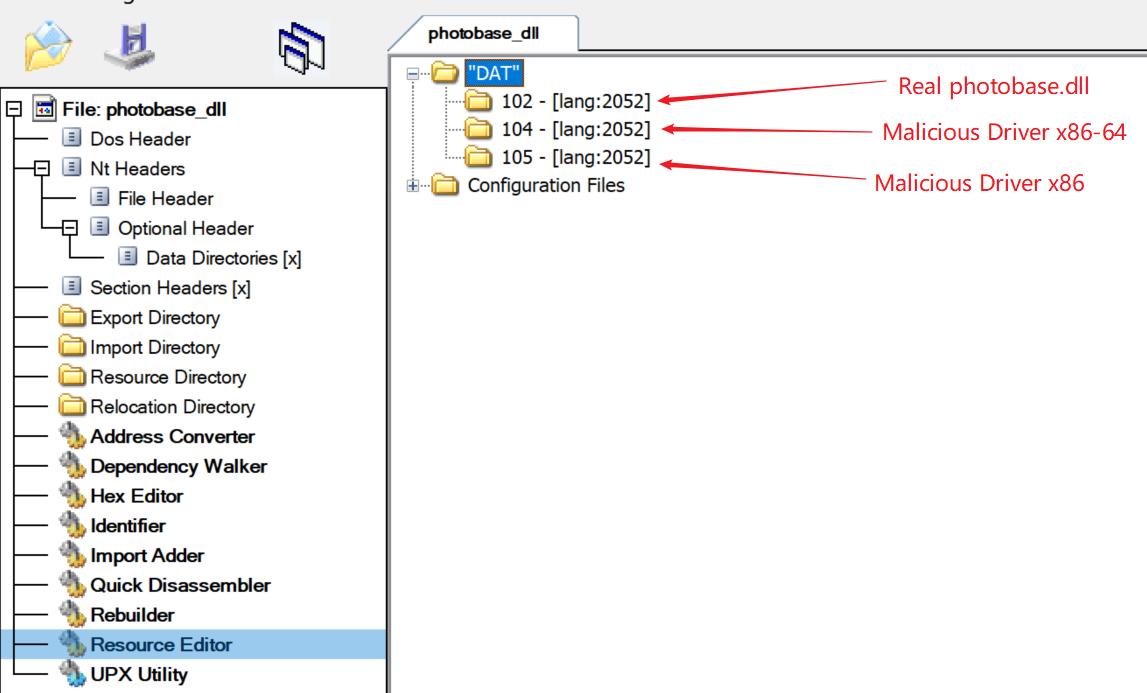Click the Section Headers document icon

pos(72,286)
